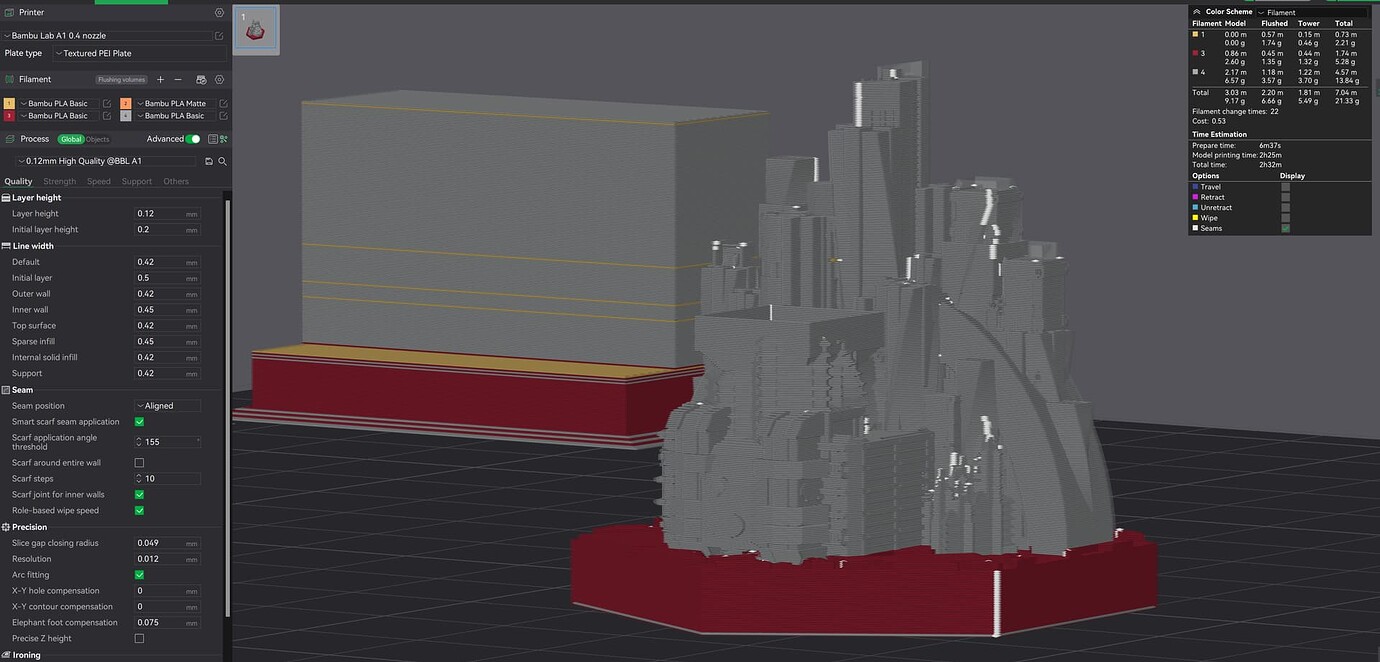Uncheck Scarf joint for inner walls

(139, 495)
